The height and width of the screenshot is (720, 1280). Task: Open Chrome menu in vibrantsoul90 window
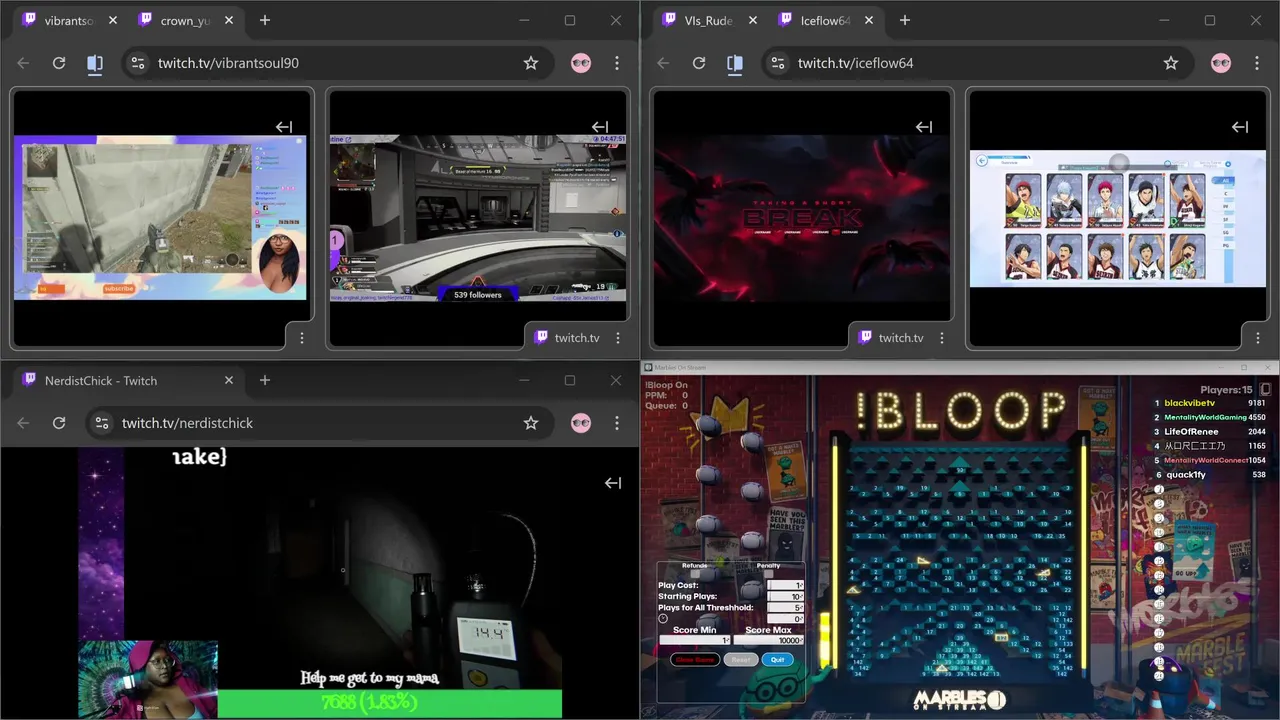pos(617,63)
